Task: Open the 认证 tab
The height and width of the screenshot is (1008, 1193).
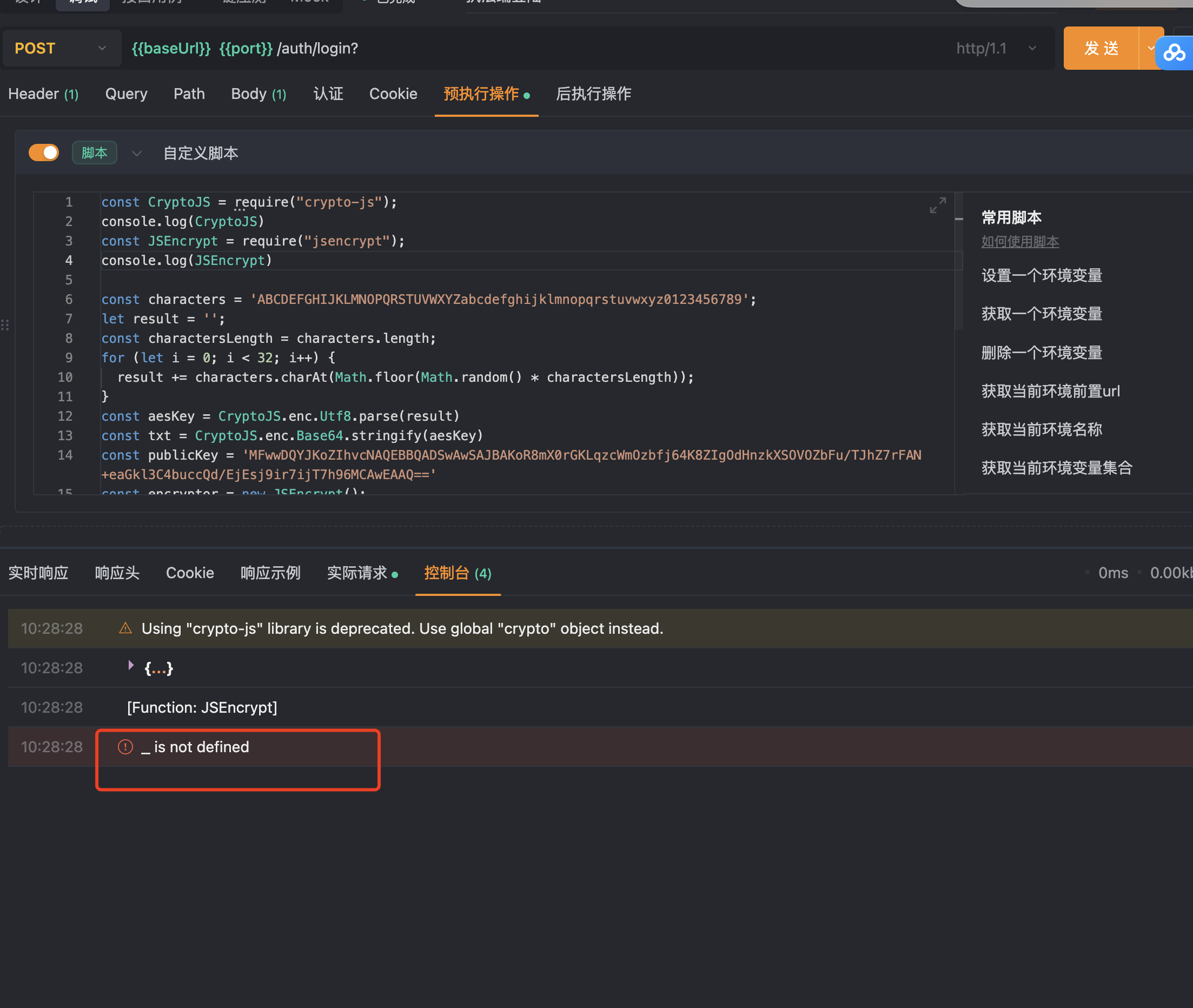Action: (x=328, y=94)
